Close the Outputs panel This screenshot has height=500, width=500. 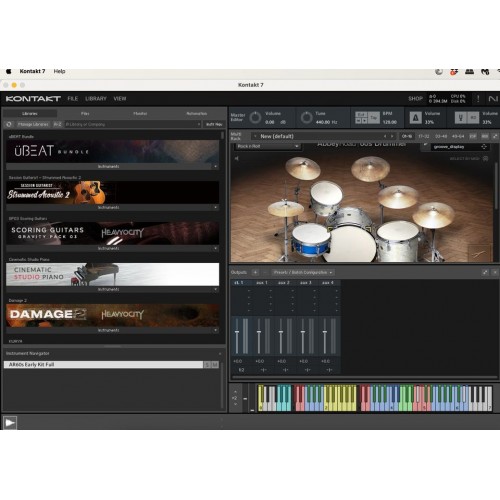click(x=495, y=272)
